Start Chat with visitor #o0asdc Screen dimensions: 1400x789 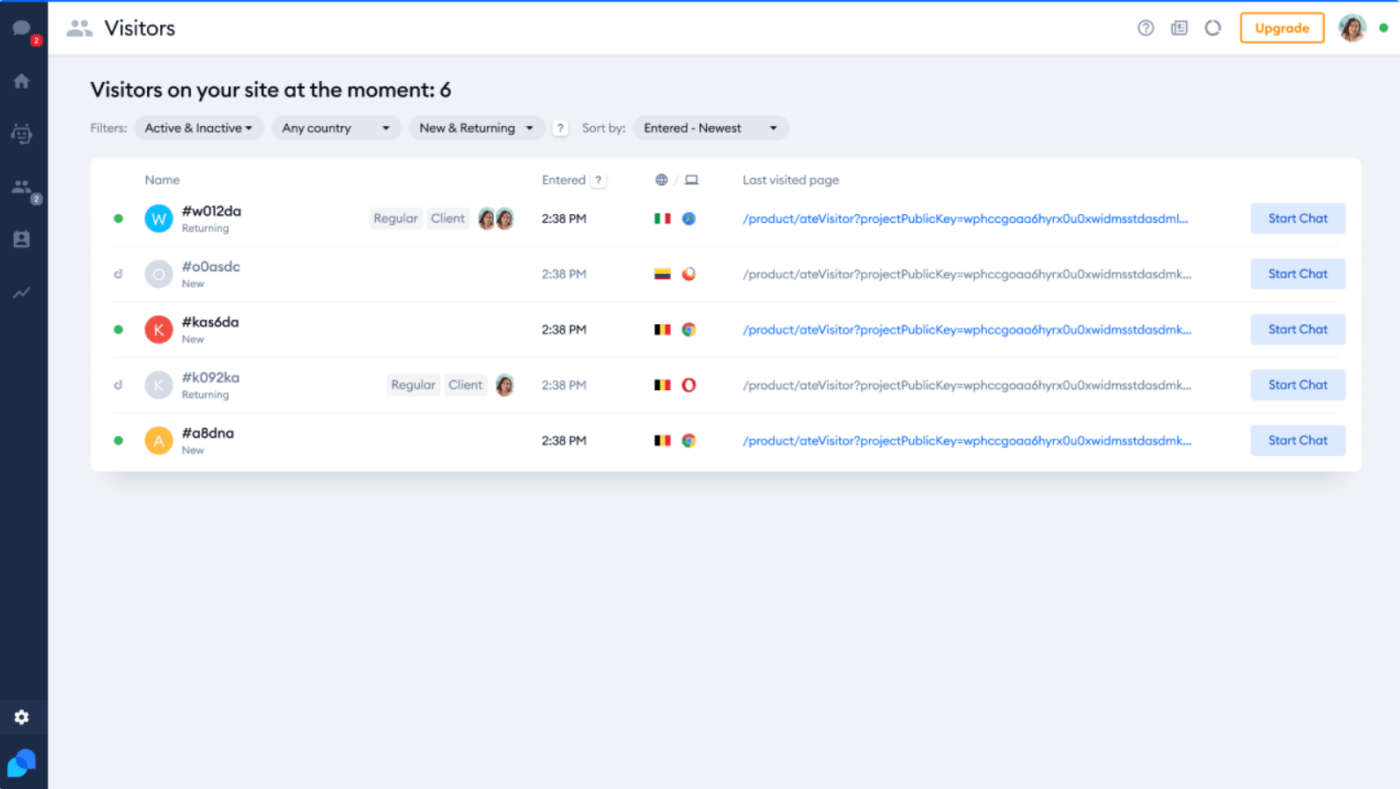(x=1298, y=274)
